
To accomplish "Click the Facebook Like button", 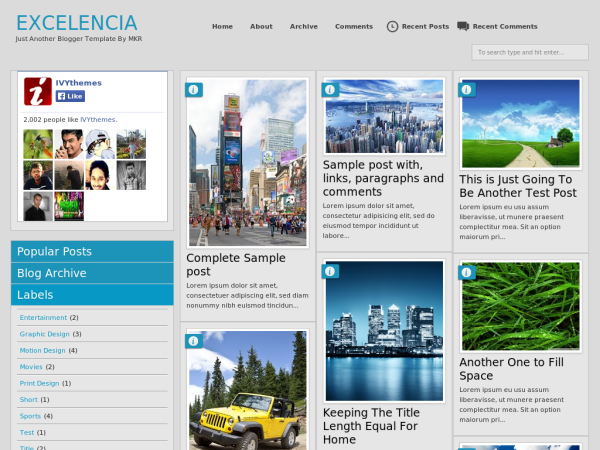I will point(70,96).
